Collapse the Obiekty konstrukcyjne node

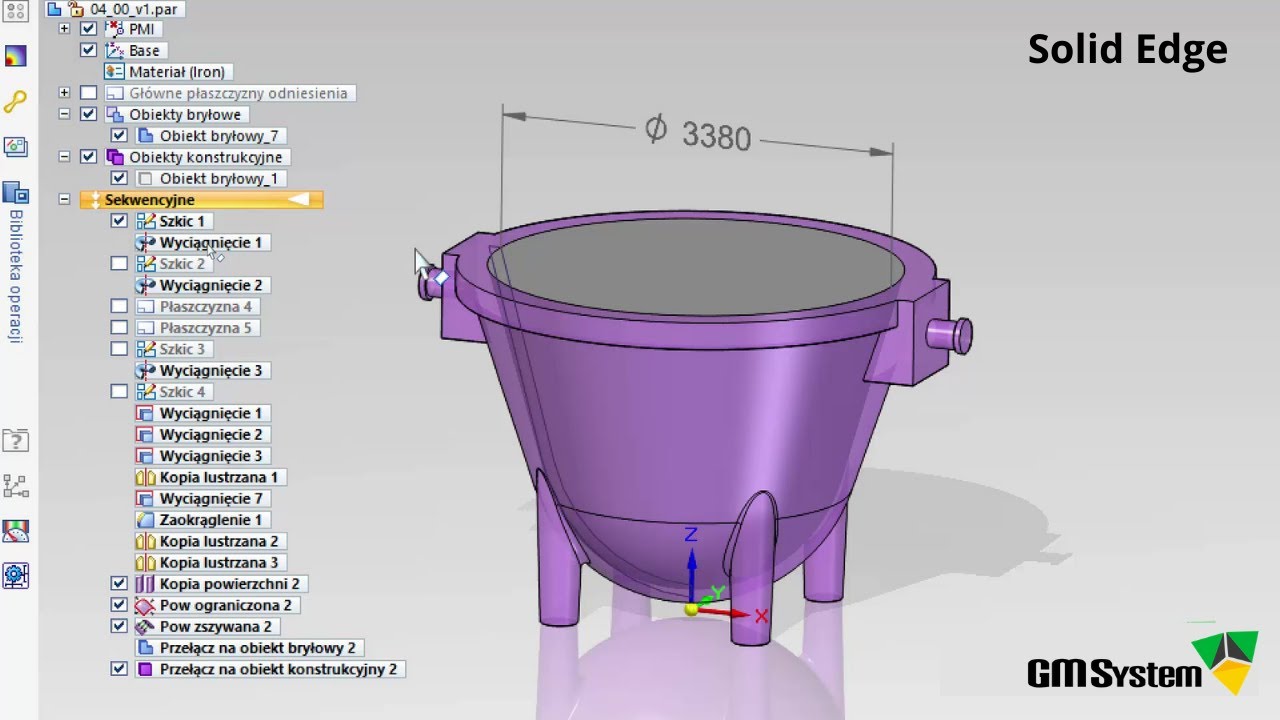[64, 157]
